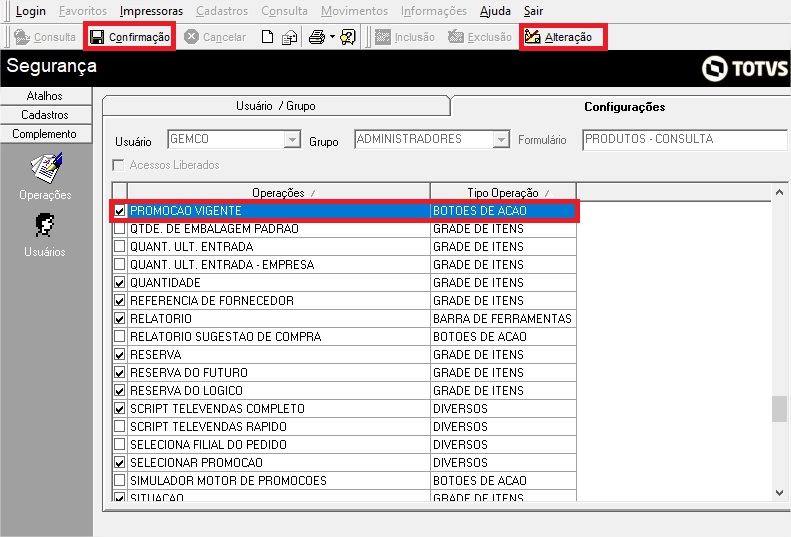791x537 pixels.
Task: Select the SCRIPT TELEVENDAS COMPLETO row's DIVERSOS cell
Action: tap(503, 408)
